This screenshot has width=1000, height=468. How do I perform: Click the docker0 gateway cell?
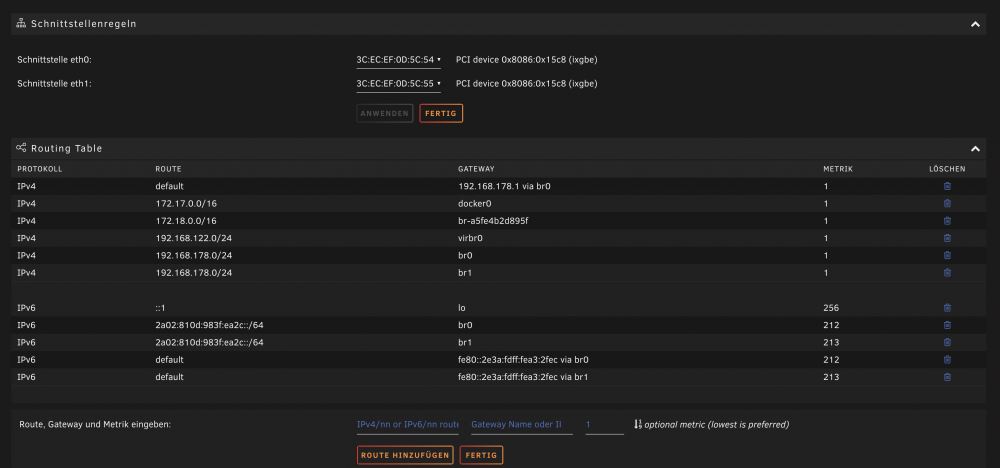tap(474, 203)
